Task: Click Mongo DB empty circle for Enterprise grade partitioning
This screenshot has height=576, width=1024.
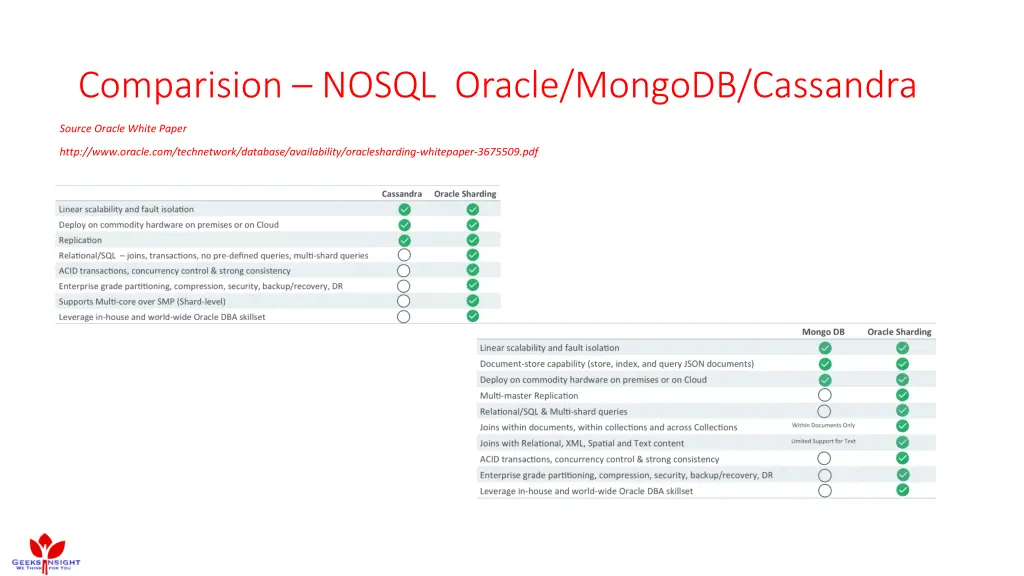Action: [825, 475]
